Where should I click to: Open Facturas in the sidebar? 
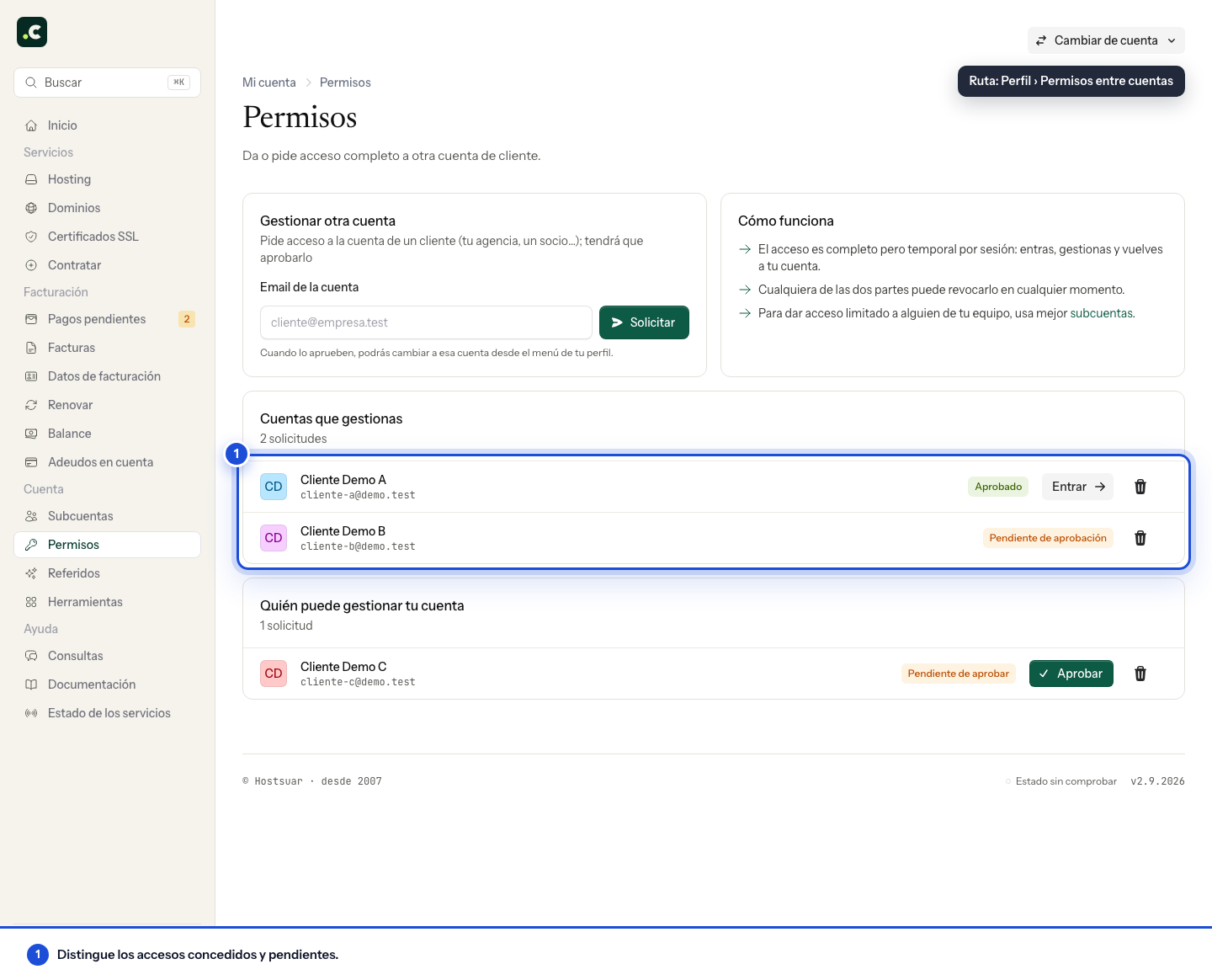[108, 348]
